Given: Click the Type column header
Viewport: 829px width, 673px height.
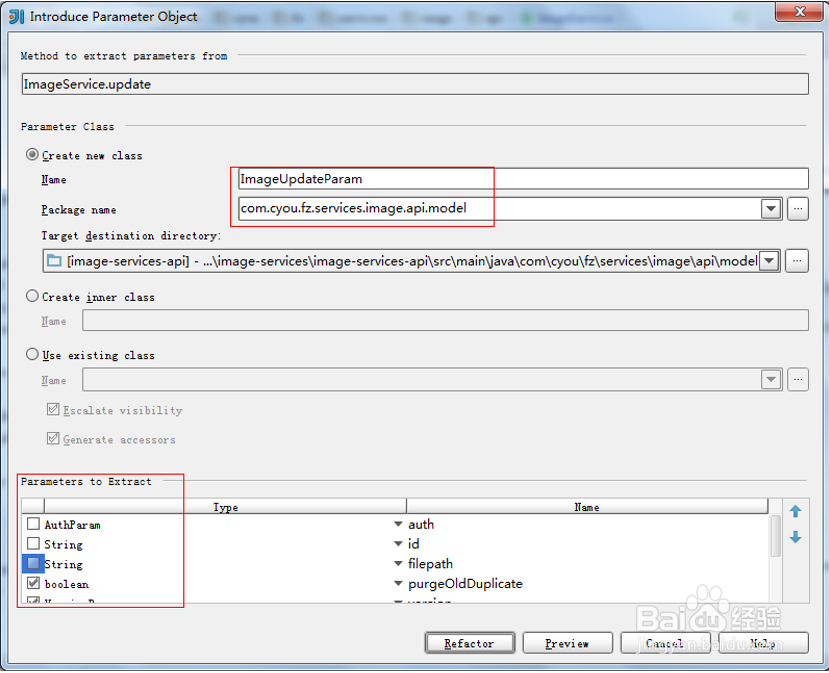Looking at the screenshot, I should [x=225, y=506].
